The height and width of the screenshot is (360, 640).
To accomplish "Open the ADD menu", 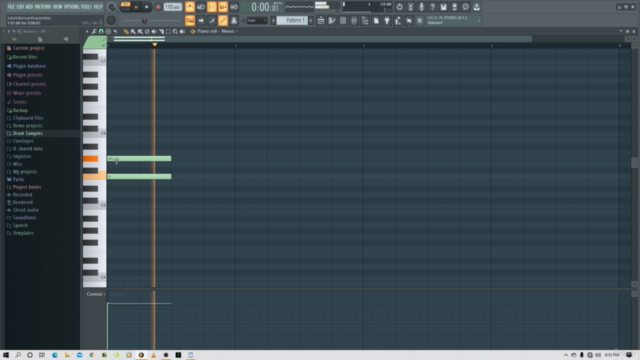I will pos(29,7).
